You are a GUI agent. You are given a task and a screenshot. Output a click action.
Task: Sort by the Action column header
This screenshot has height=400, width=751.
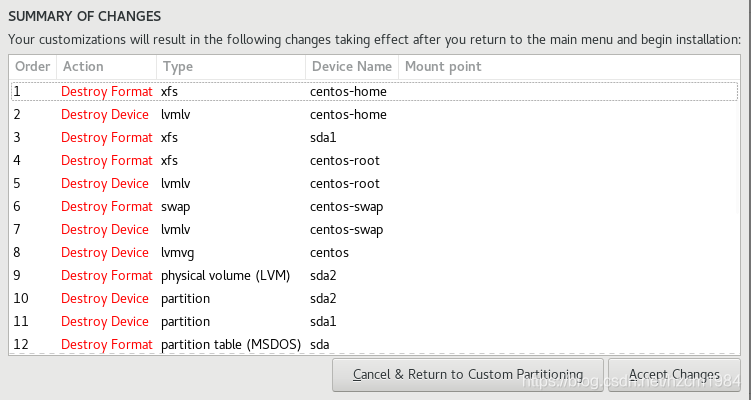[x=106, y=67]
